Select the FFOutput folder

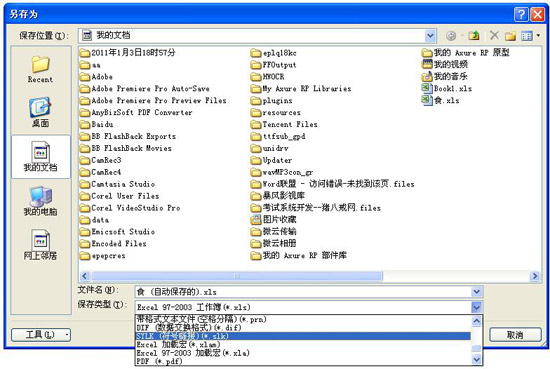coord(274,65)
